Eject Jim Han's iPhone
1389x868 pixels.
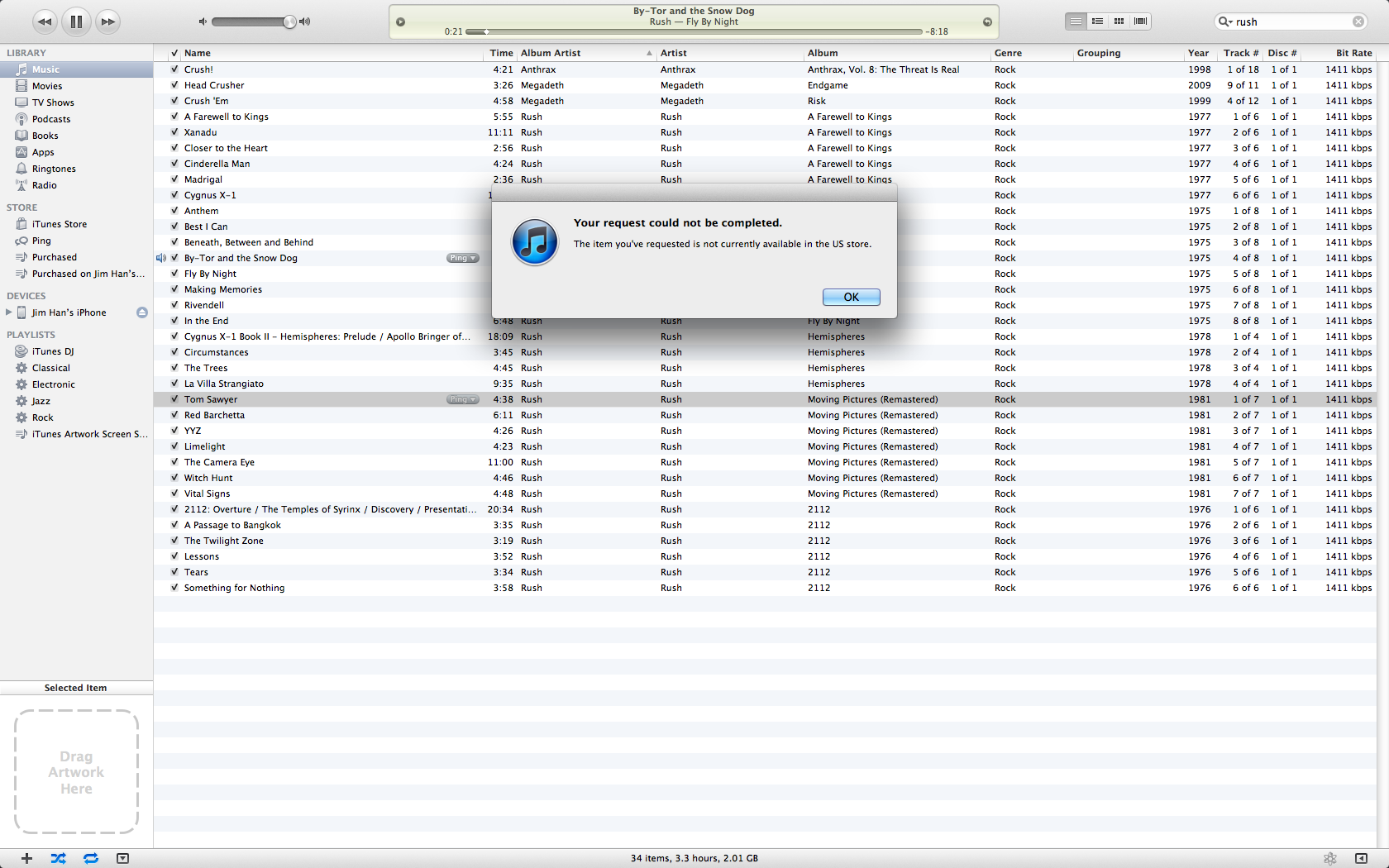(141, 312)
